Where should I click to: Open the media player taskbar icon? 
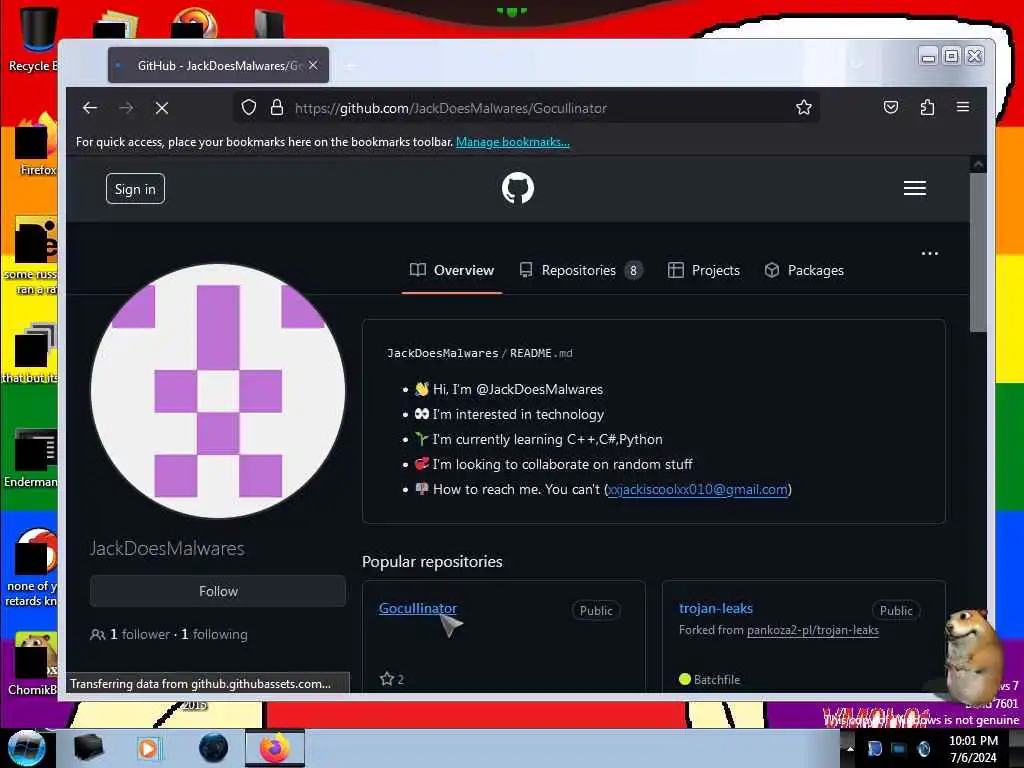149,748
